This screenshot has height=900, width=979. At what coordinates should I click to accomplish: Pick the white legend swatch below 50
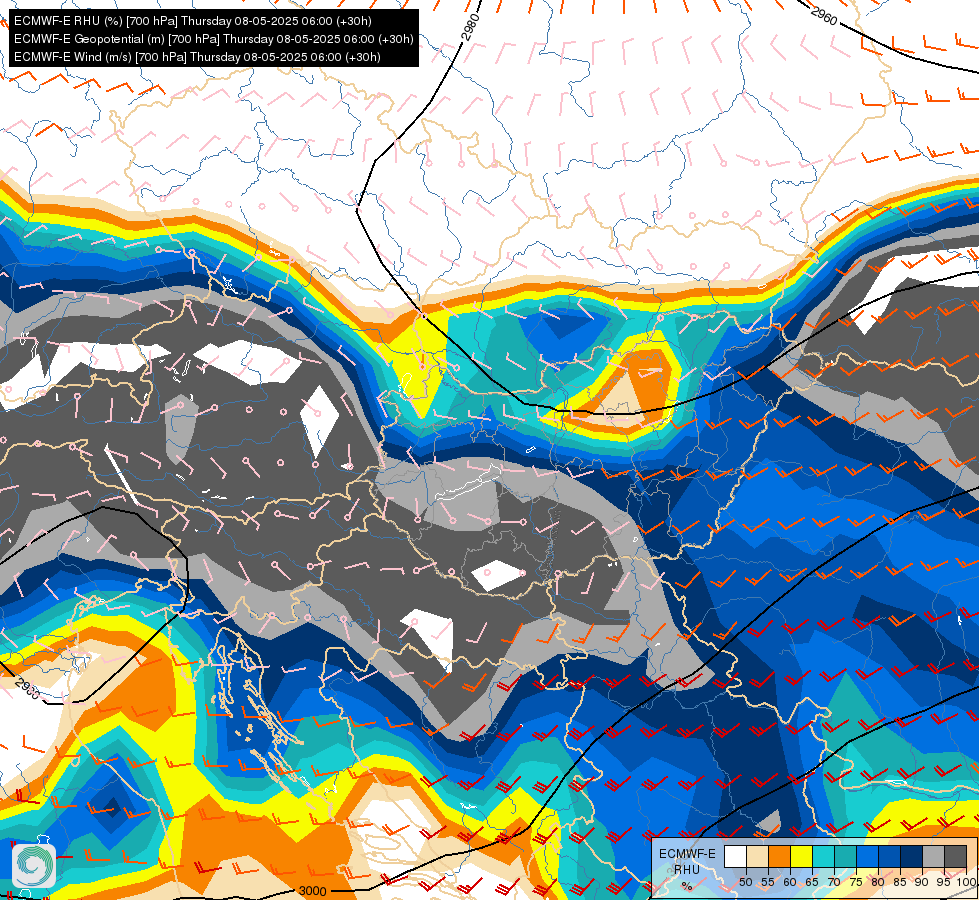coord(735,856)
